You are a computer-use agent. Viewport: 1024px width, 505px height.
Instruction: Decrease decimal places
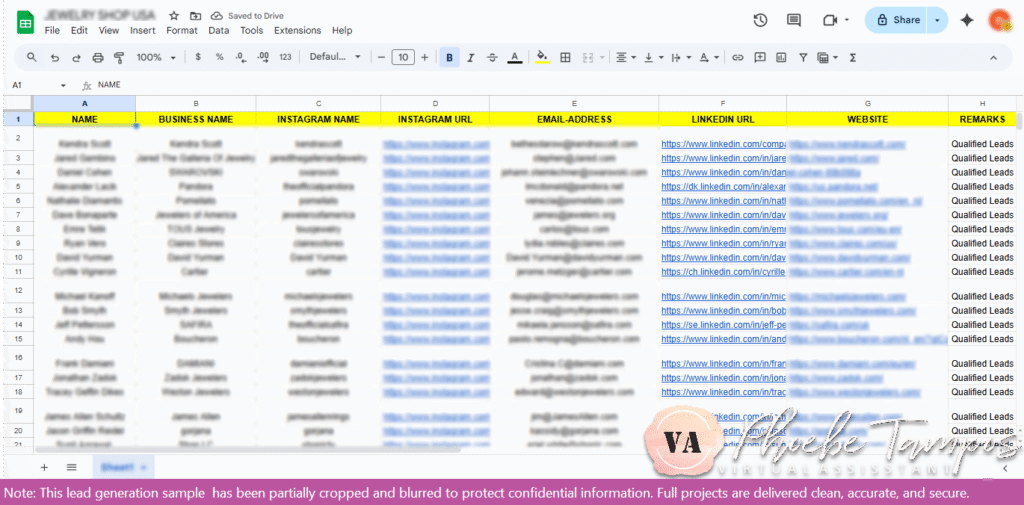241,57
